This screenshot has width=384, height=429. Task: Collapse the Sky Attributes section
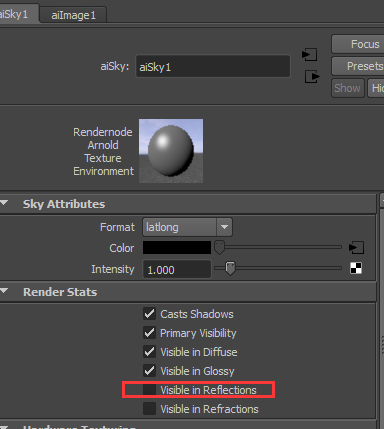pos(4,203)
